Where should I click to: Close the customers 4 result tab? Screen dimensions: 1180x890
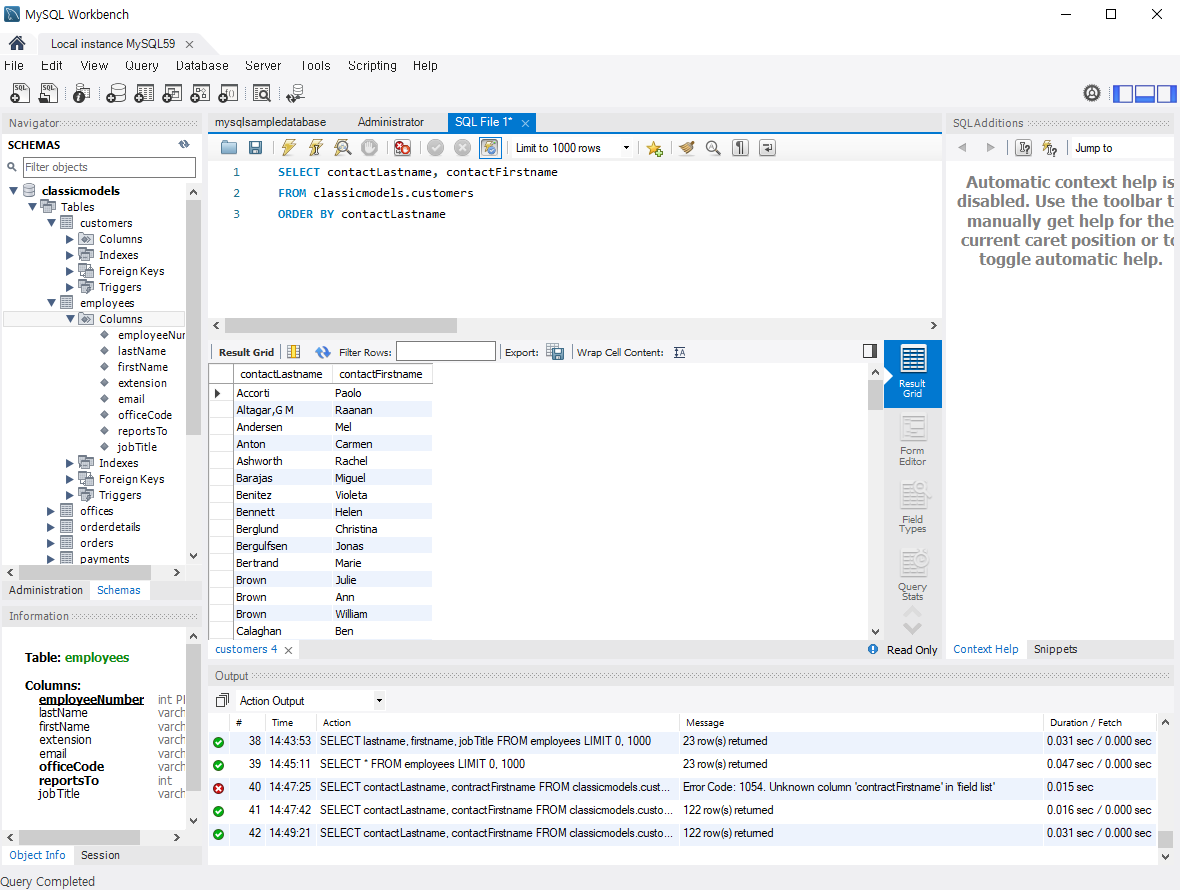point(288,650)
